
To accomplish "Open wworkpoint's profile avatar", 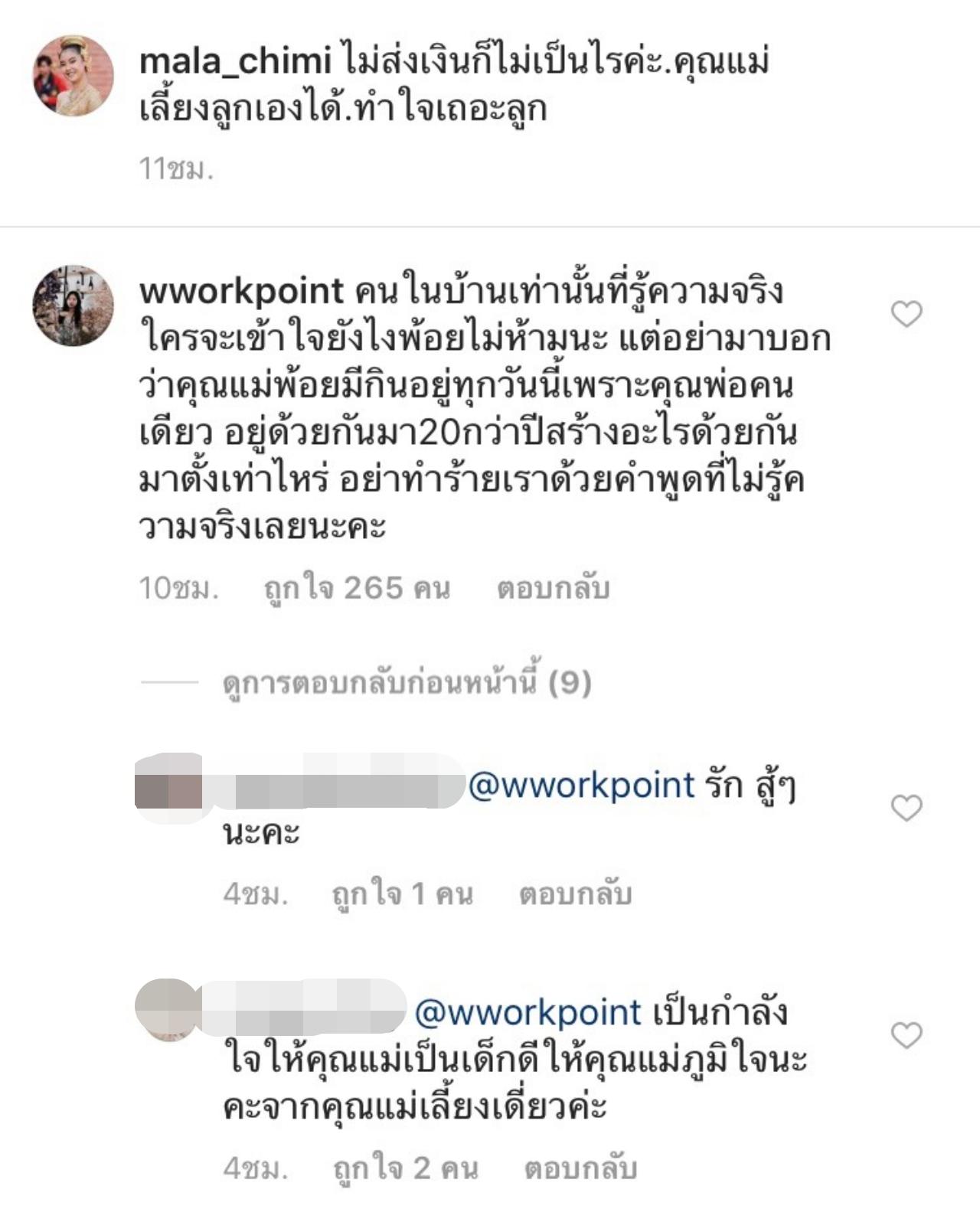I will pyautogui.click(x=73, y=305).
